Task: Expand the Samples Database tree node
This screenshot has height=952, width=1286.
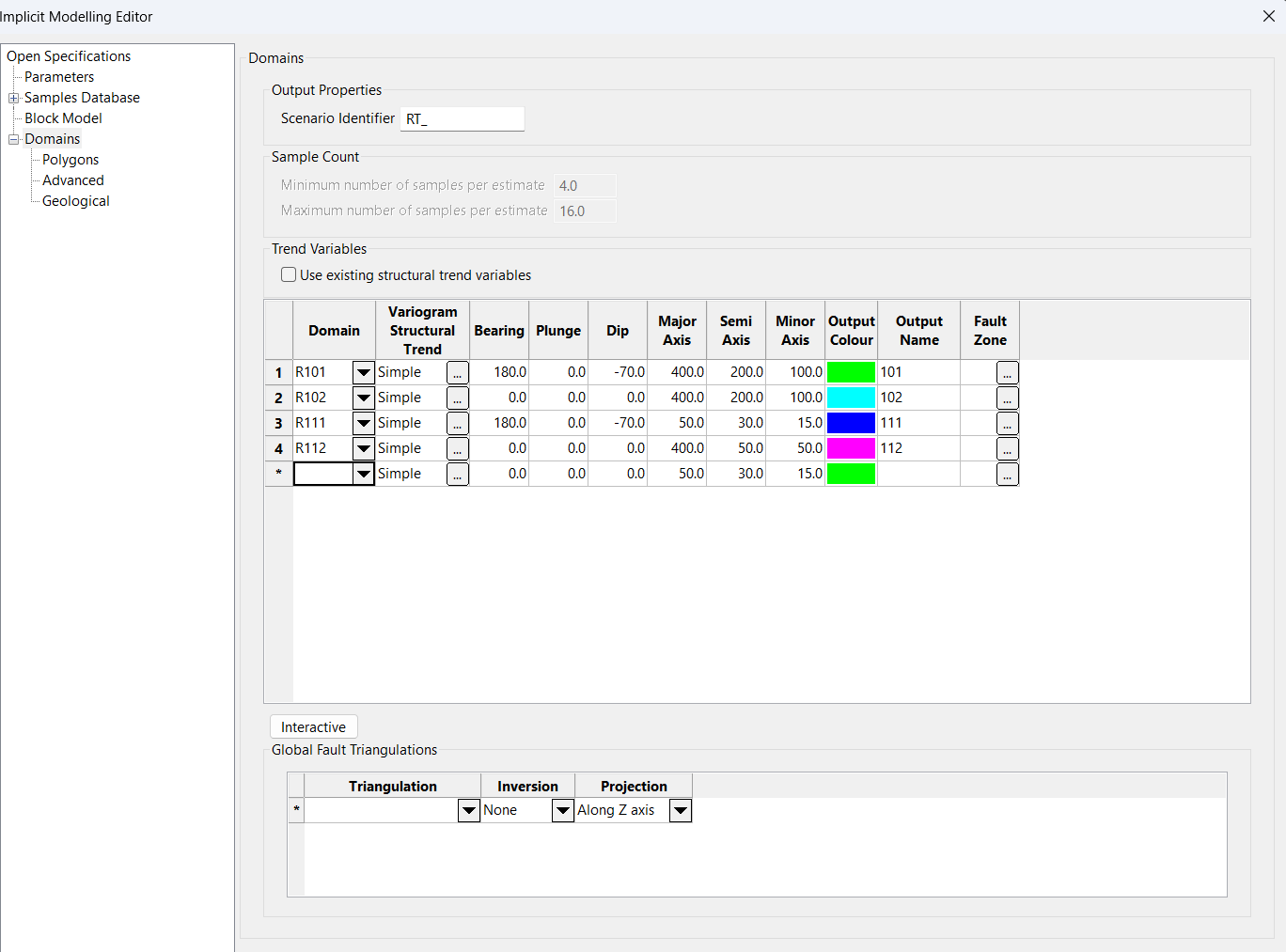Action: (x=14, y=98)
